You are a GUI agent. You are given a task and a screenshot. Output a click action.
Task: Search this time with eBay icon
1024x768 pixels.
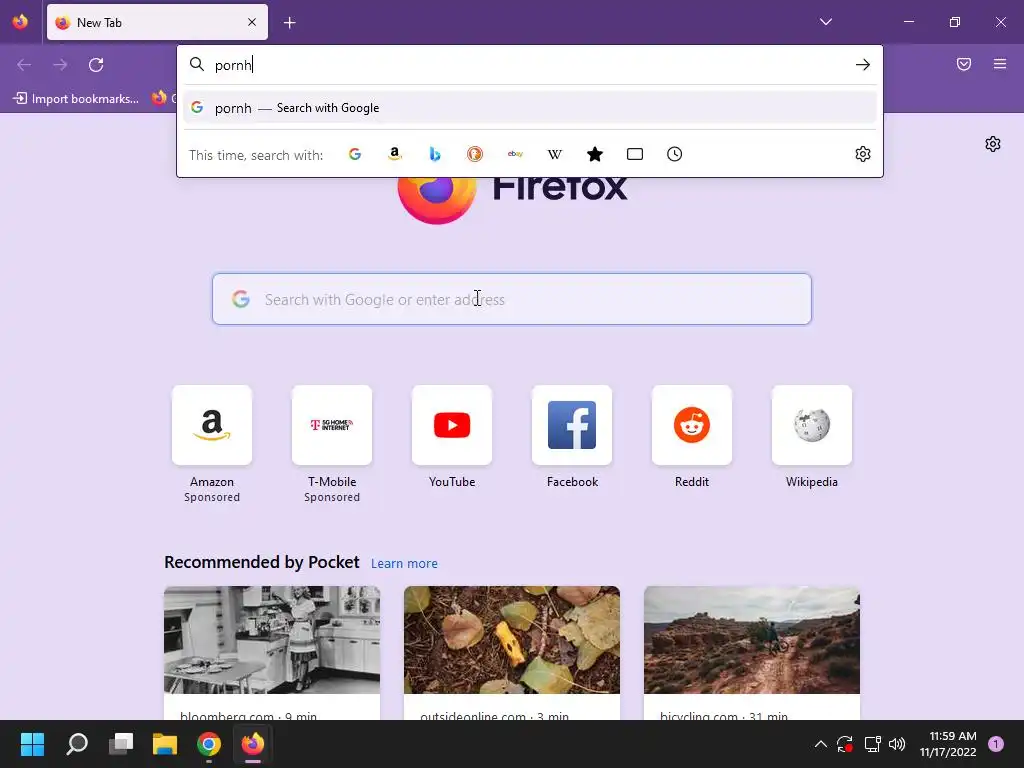point(515,154)
